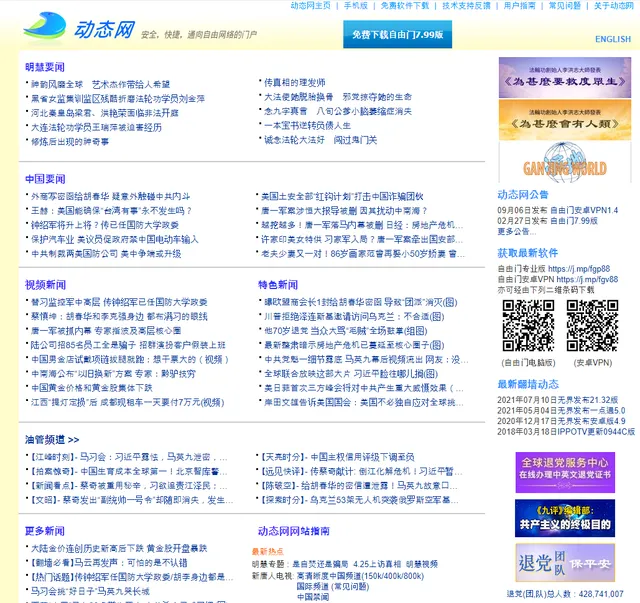Open 2021年05月04日无界发布一点通5.0 item
The image size is (640, 603).
[561, 410]
